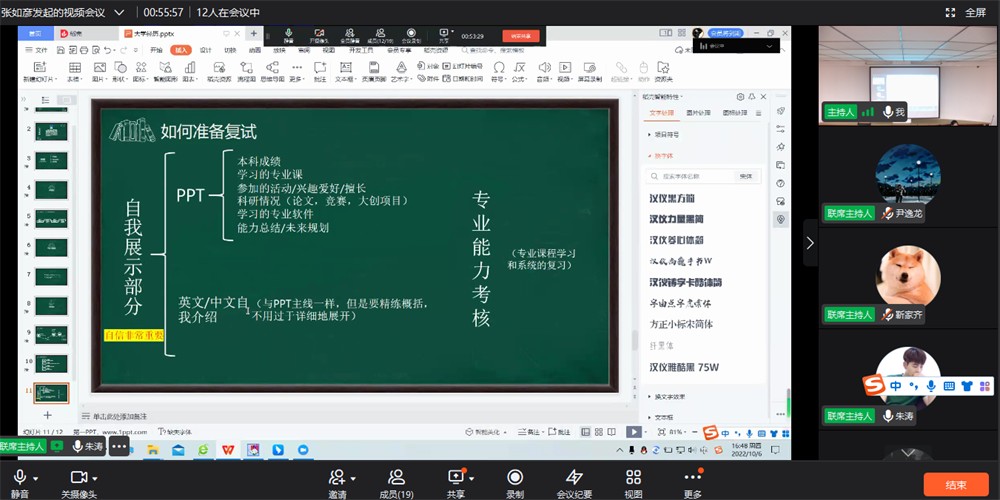Click the 视图 layout view icon

point(633,478)
